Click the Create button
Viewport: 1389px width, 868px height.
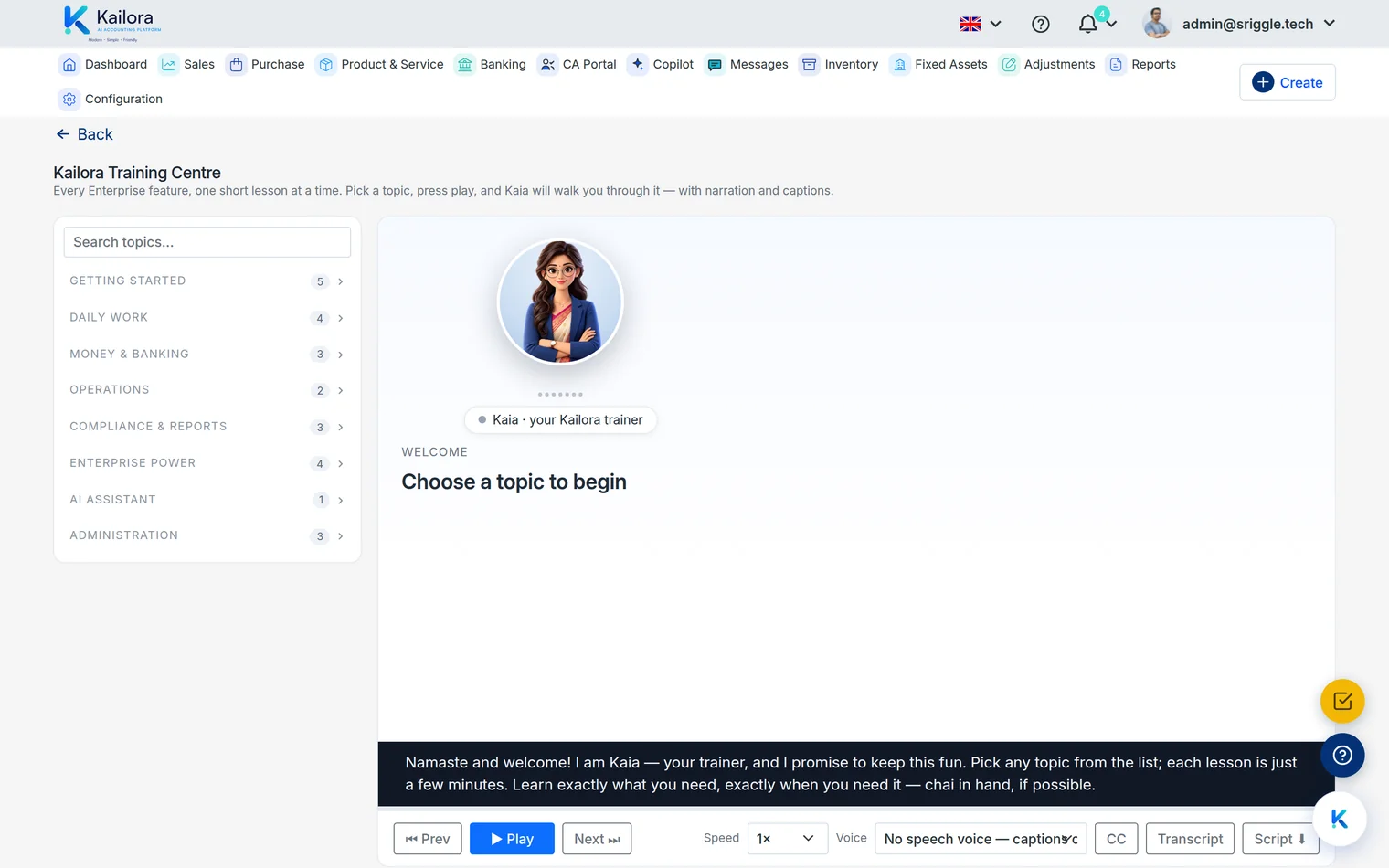pyautogui.click(x=1287, y=82)
